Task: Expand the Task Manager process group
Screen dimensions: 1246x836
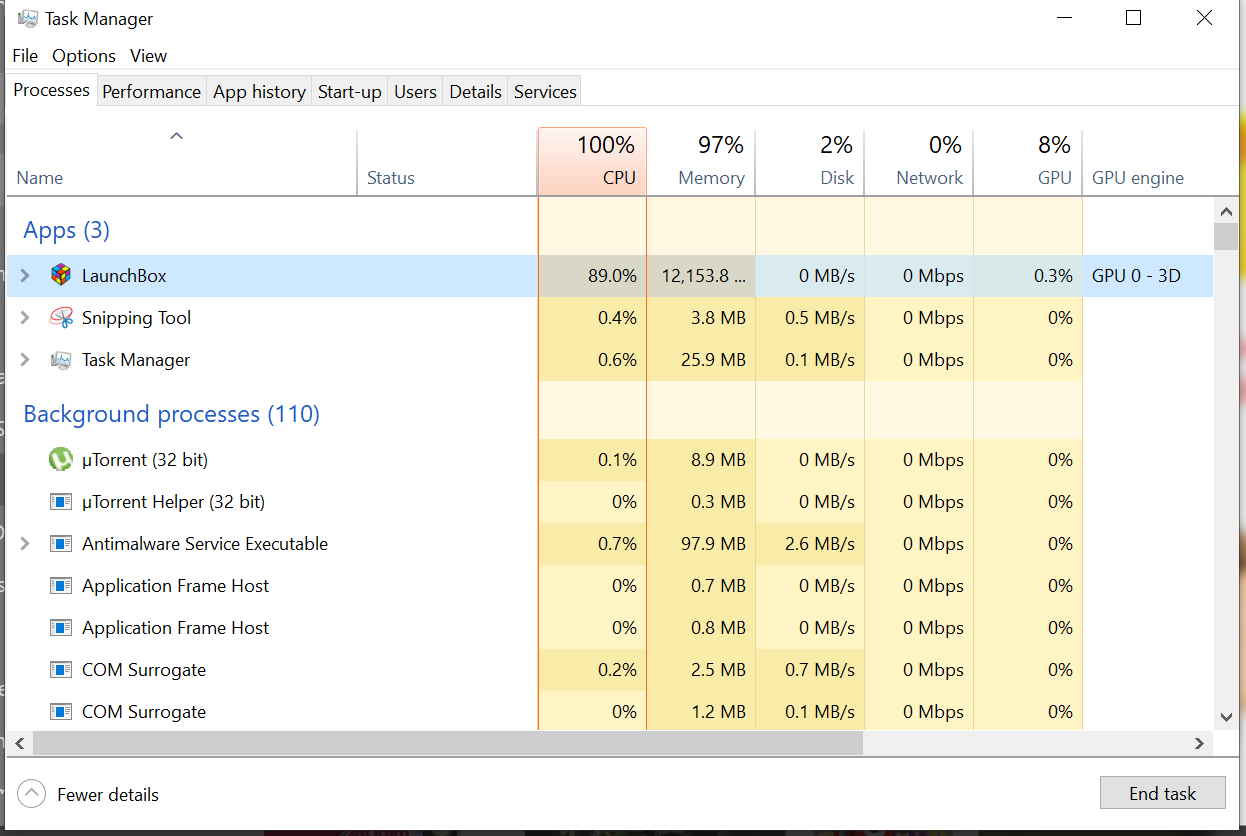Action: click(26, 360)
